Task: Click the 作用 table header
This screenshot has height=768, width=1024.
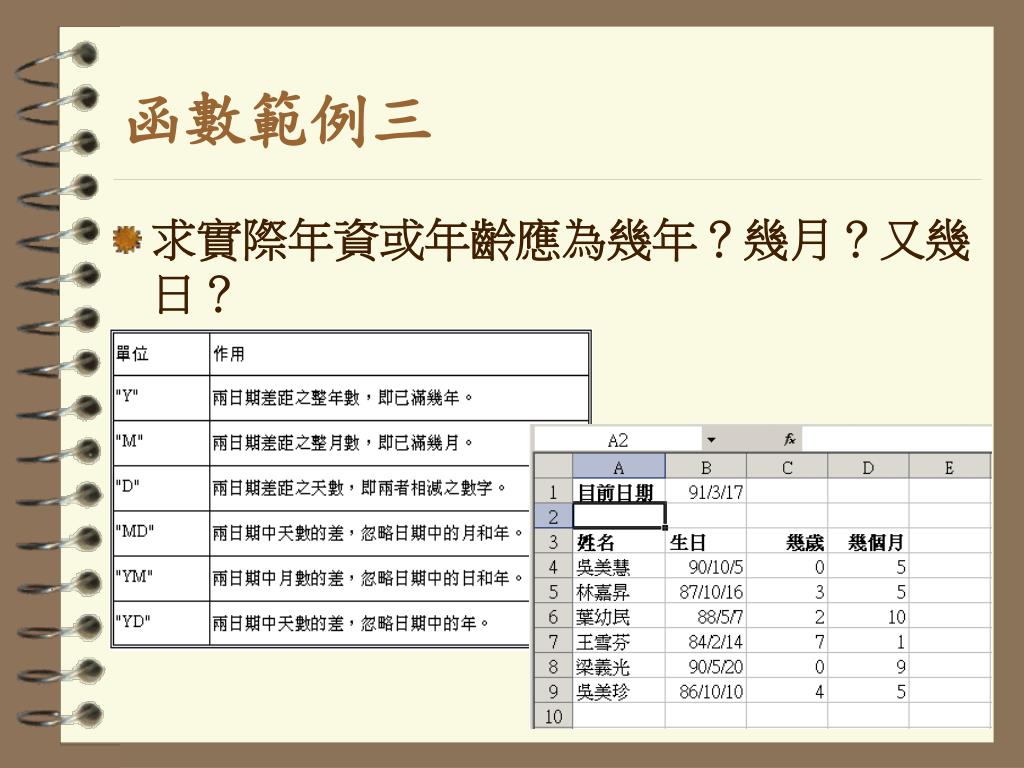Action: [399, 354]
